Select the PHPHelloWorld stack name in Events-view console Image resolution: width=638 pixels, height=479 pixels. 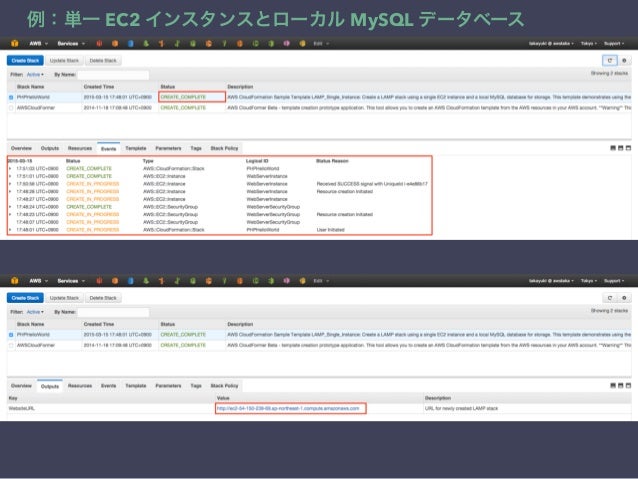33,97
